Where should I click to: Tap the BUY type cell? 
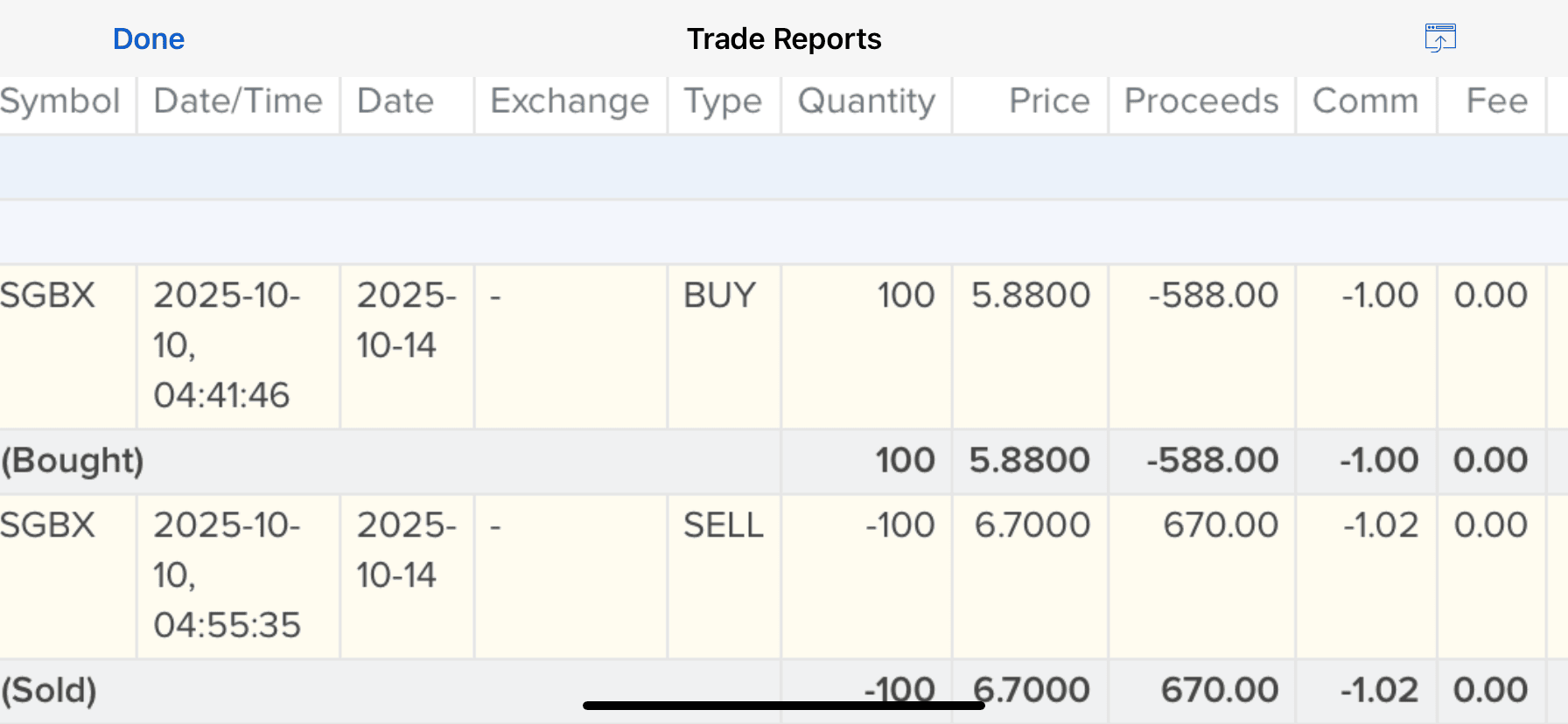click(x=719, y=296)
